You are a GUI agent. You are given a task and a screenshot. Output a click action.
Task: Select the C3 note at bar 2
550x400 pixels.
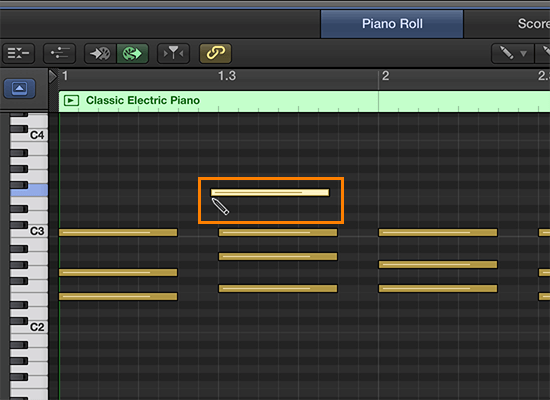coord(438,232)
